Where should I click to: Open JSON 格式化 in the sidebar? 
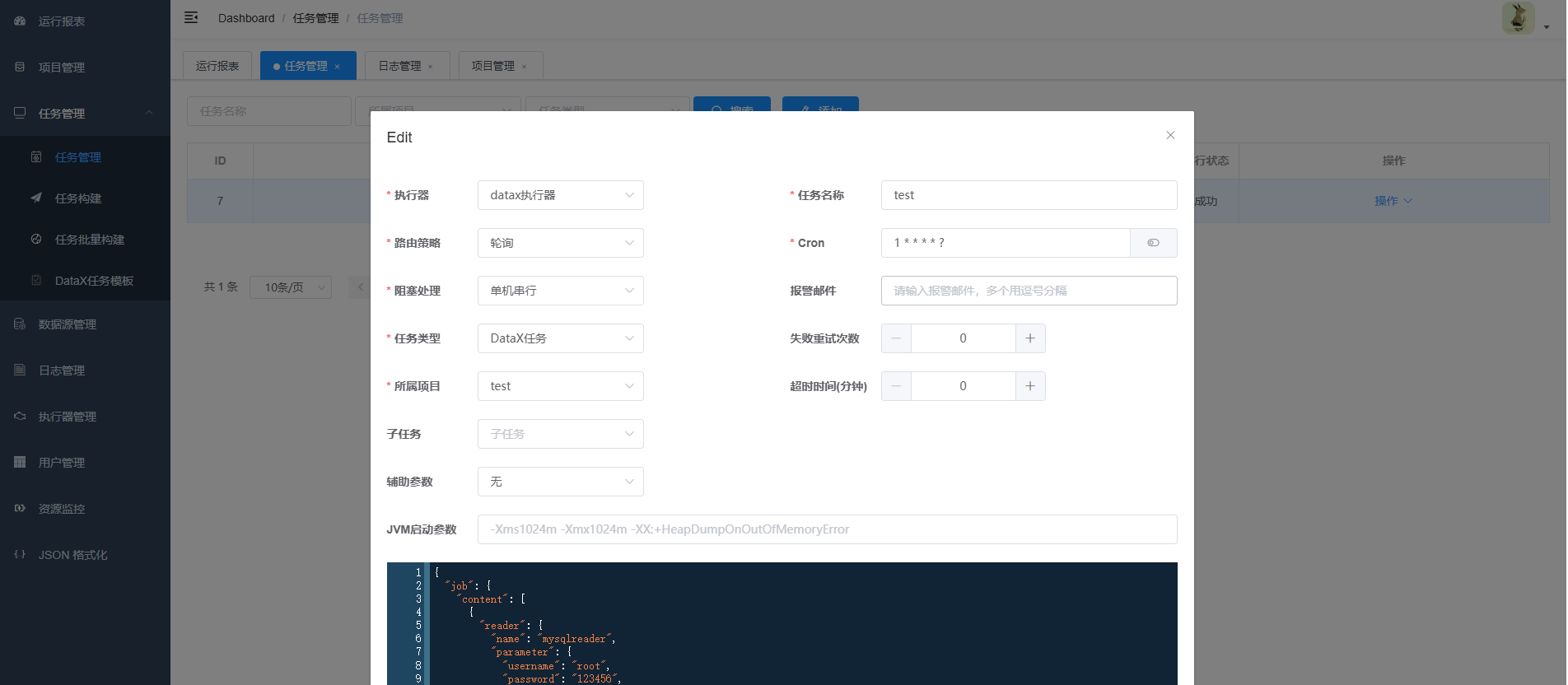85,555
